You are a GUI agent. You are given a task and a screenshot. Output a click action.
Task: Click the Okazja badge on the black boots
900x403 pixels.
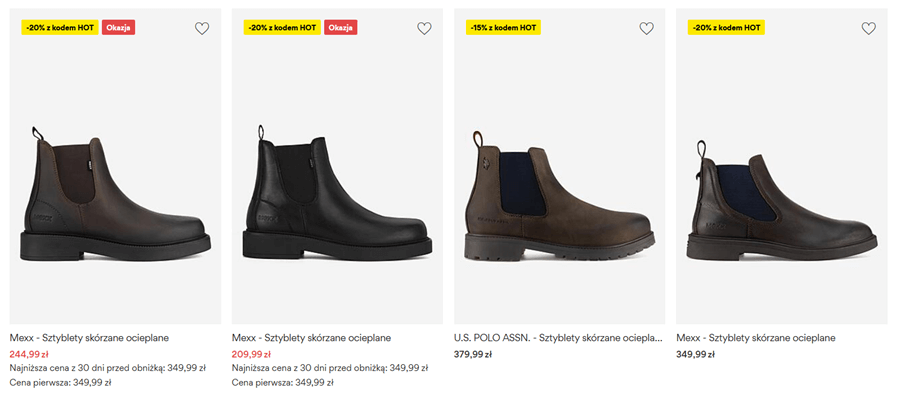(341, 27)
